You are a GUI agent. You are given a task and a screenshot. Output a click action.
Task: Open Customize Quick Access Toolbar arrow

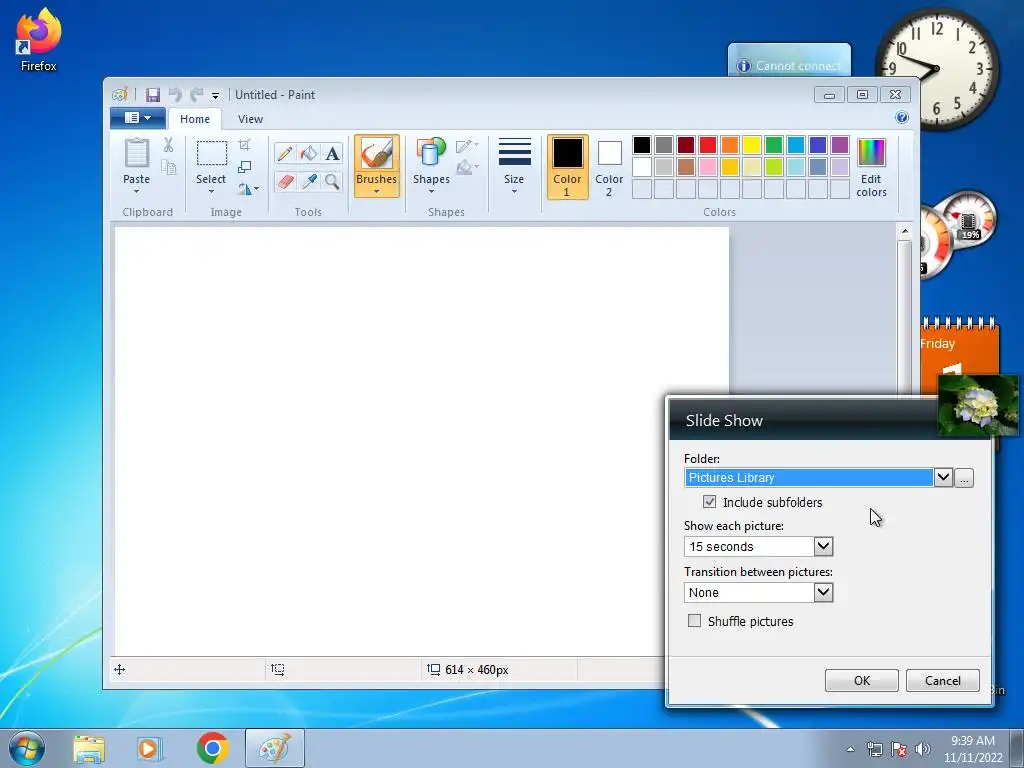coord(216,95)
